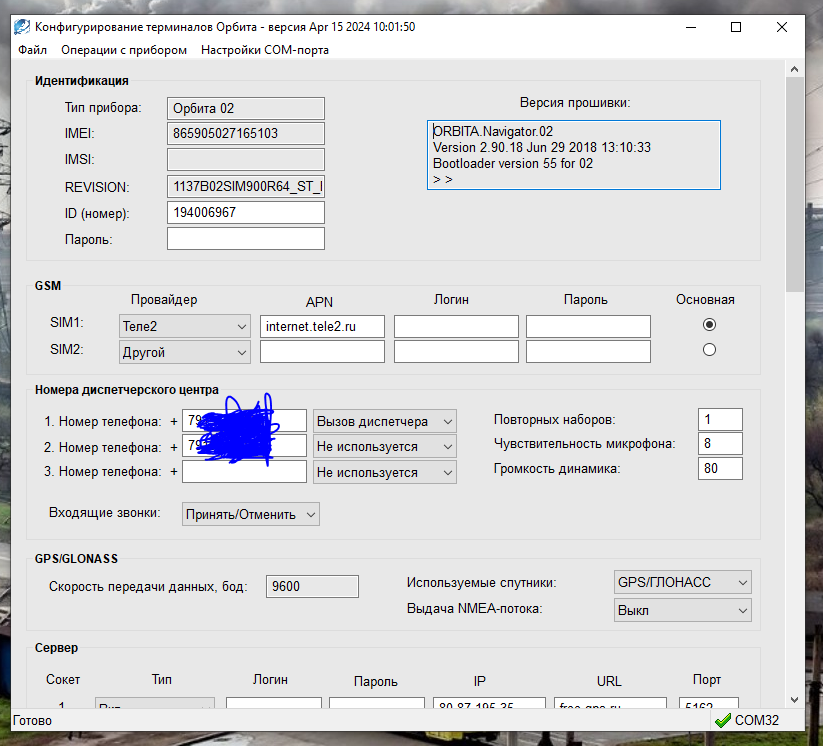Open the Используемые спутники dropdown
This screenshot has width=823, height=746.
coord(682,582)
